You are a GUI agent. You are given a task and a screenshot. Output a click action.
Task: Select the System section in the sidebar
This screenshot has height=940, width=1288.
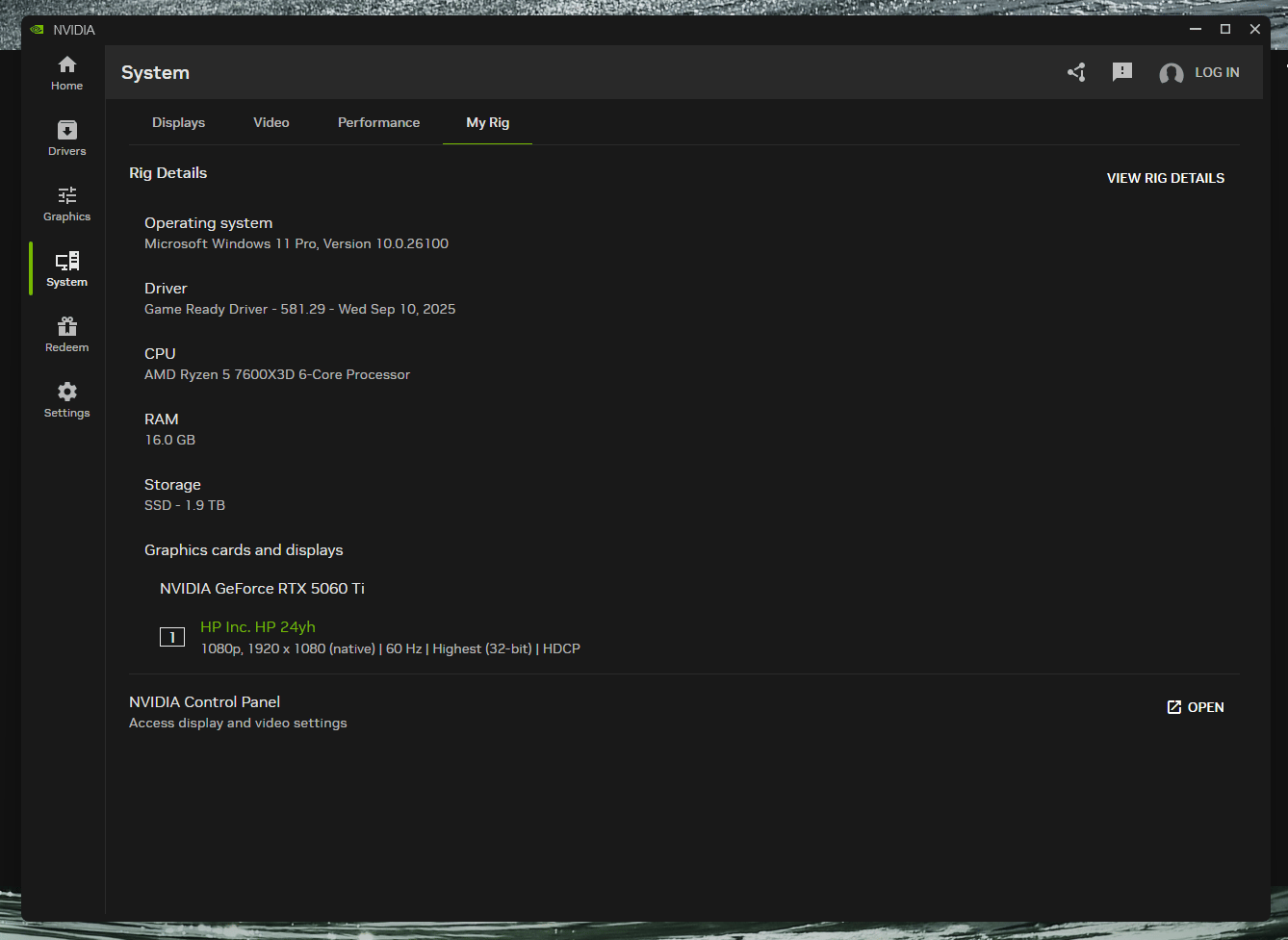coord(66,269)
